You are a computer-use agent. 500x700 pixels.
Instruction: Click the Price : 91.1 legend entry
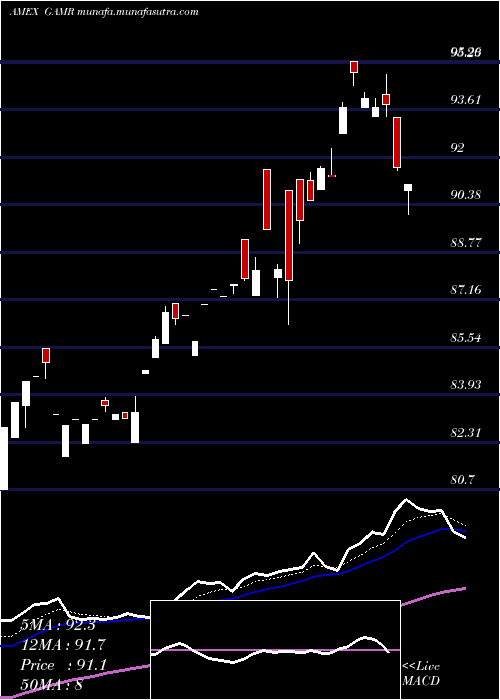click(63, 665)
